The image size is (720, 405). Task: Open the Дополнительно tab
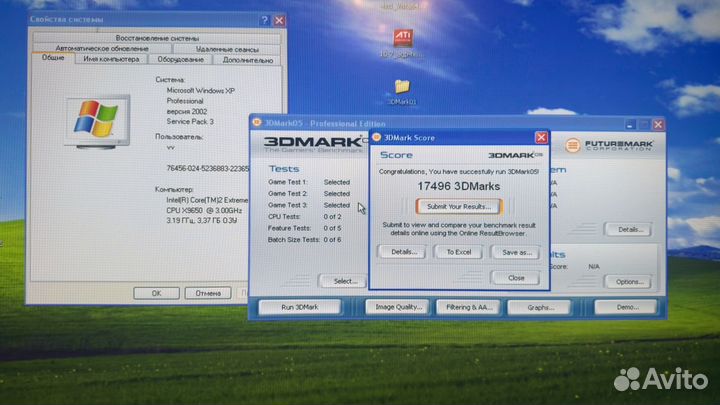tap(248, 60)
